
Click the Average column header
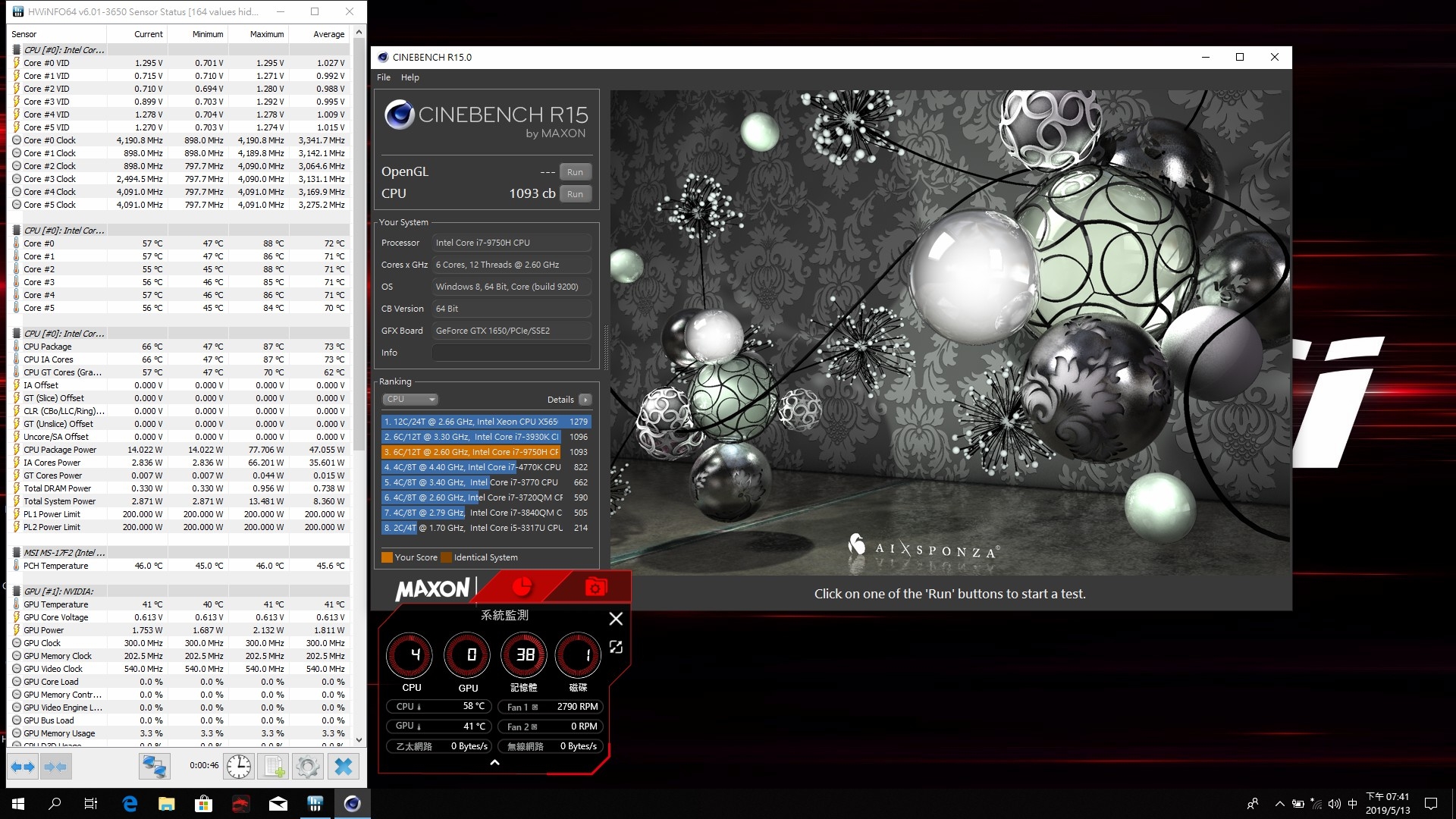coord(319,34)
